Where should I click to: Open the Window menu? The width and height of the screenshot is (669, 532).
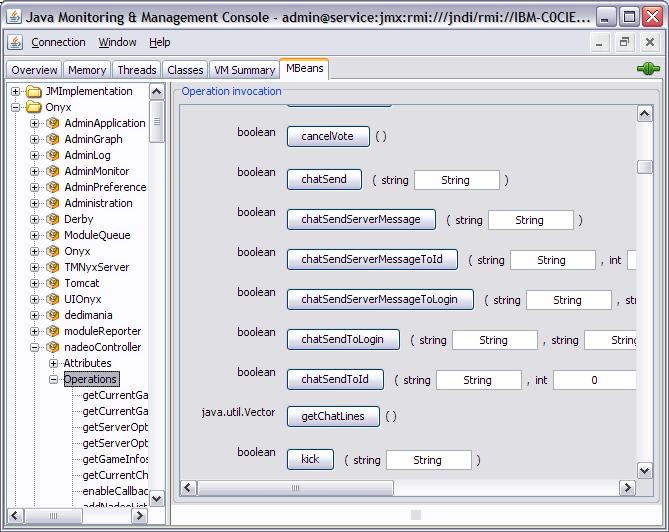click(x=117, y=42)
